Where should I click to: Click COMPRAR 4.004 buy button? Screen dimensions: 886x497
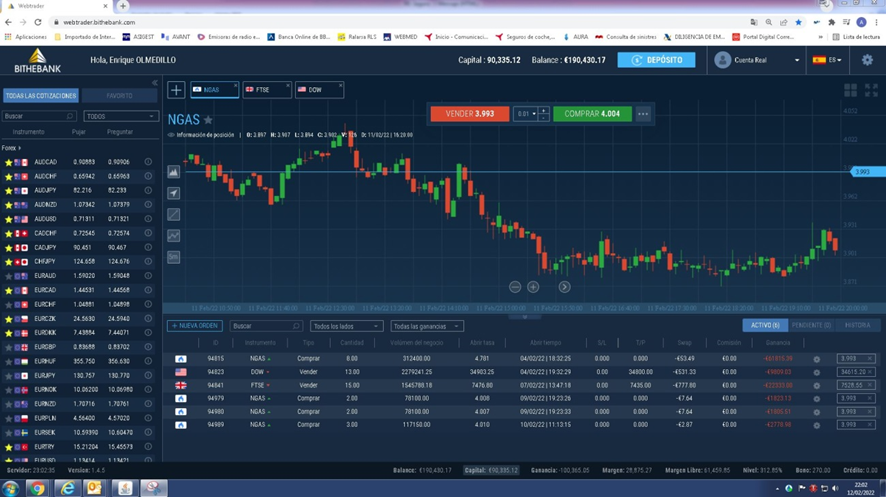592,114
